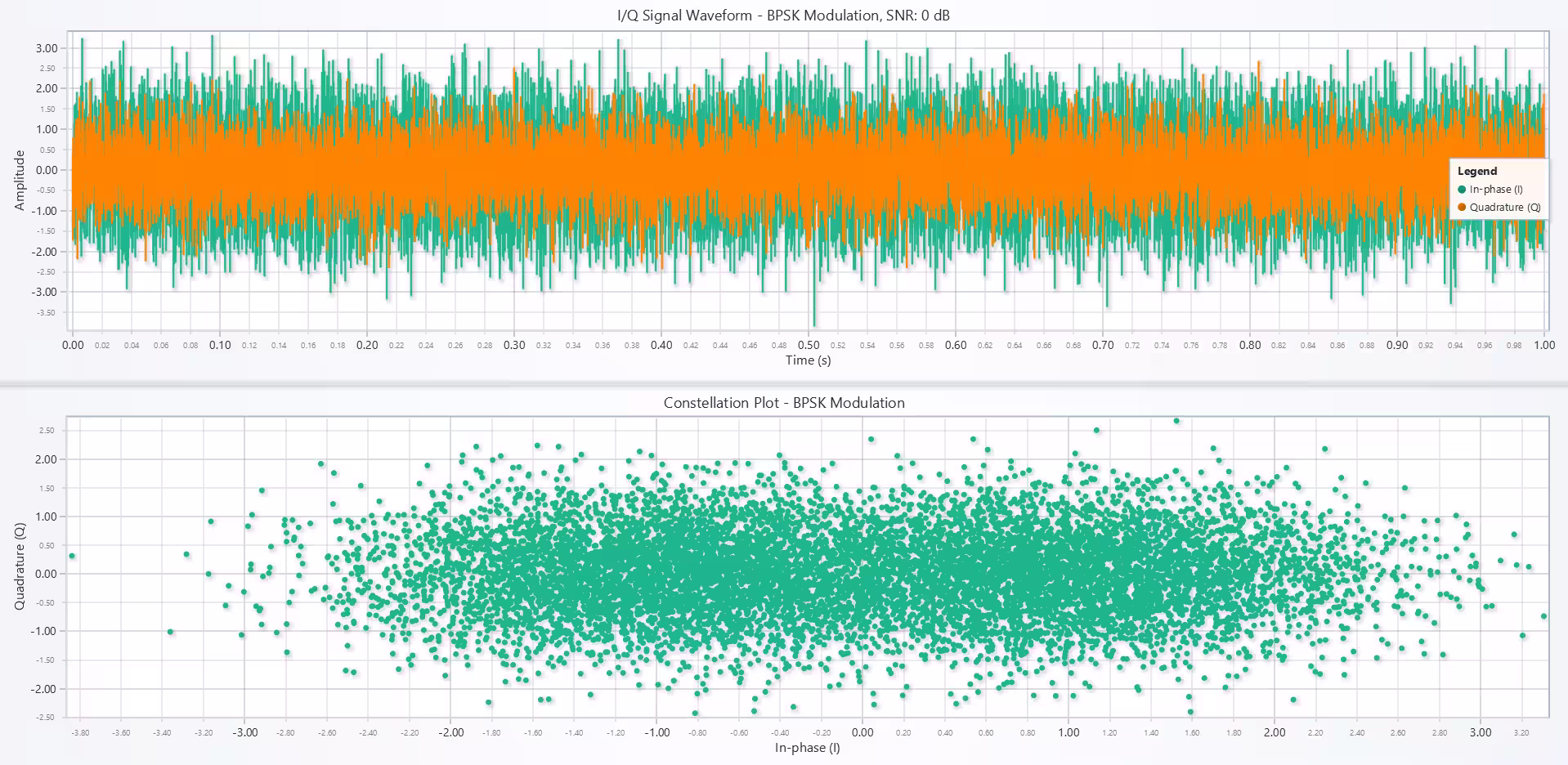
Task: Click the 2.00 tick on the Amplitude axis
Action: click(x=47, y=88)
